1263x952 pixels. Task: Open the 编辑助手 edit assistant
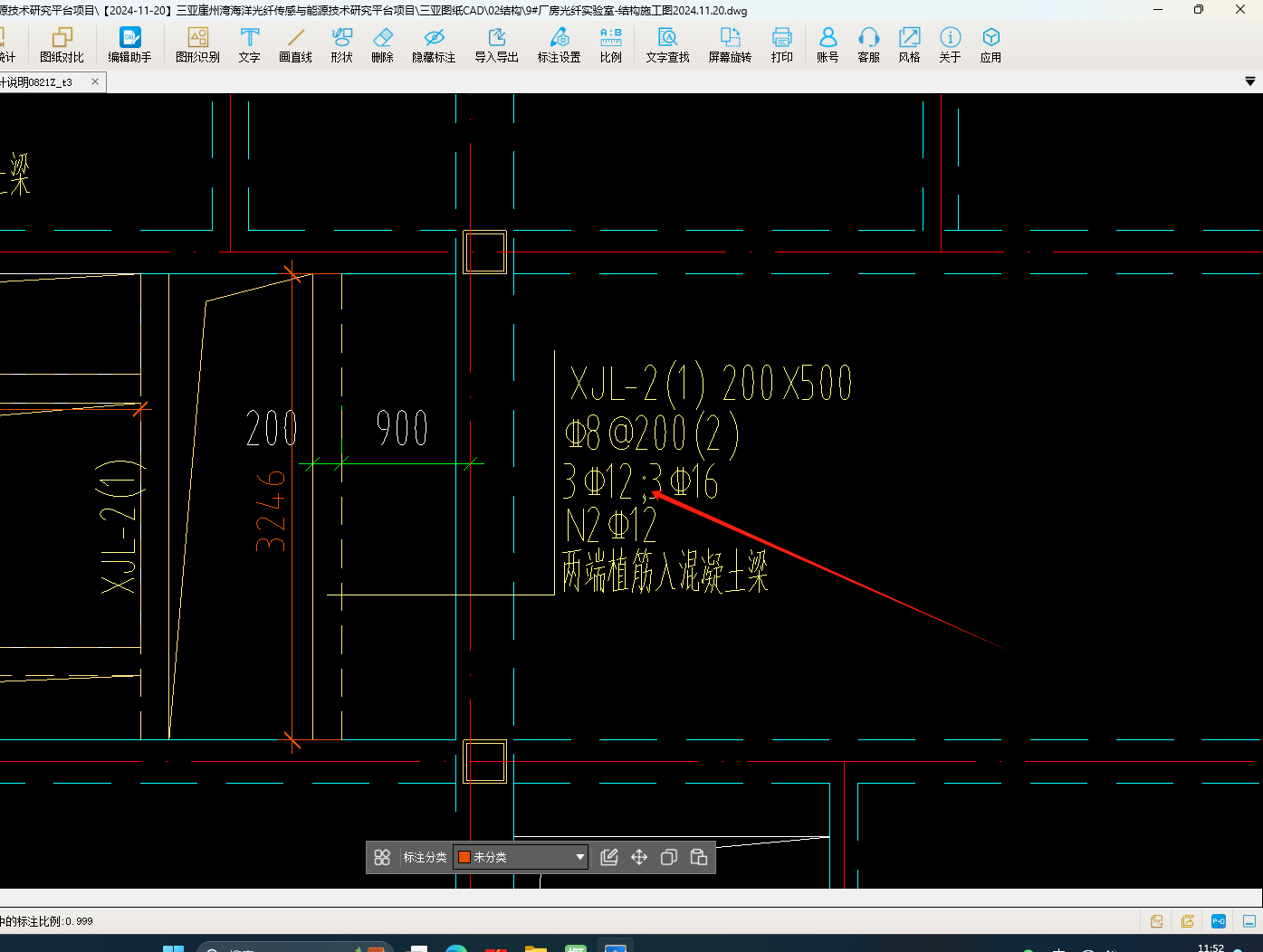pos(129,44)
